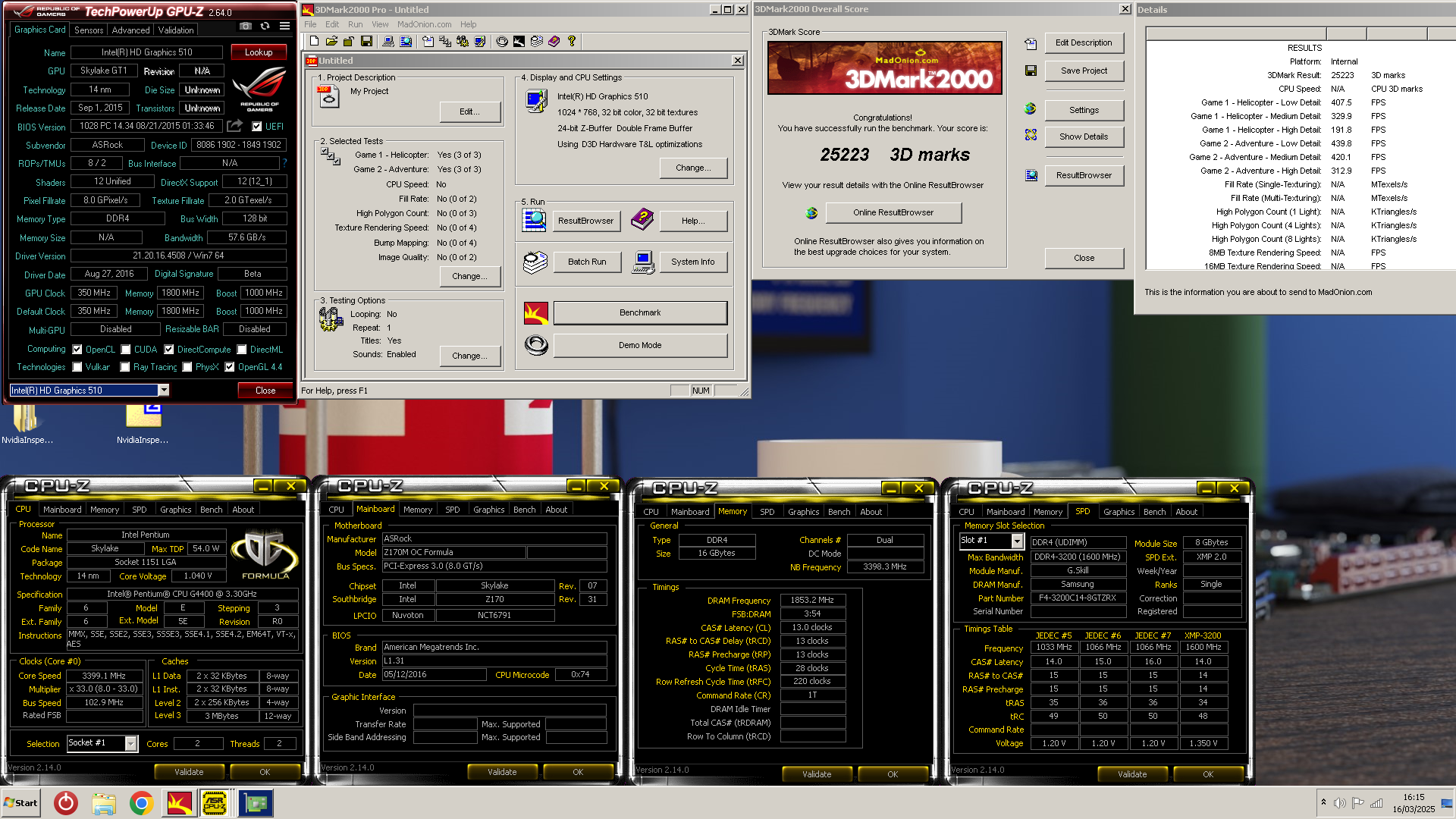Click the demo mode ring toolbar icon

click(x=502, y=42)
